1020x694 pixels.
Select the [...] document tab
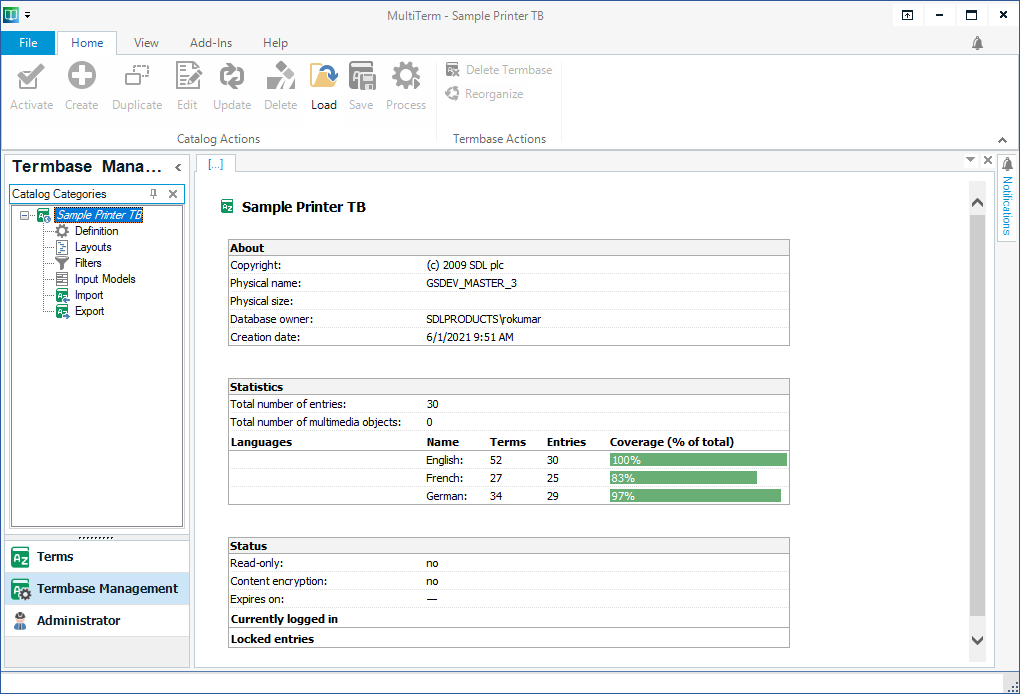coord(216,164)
